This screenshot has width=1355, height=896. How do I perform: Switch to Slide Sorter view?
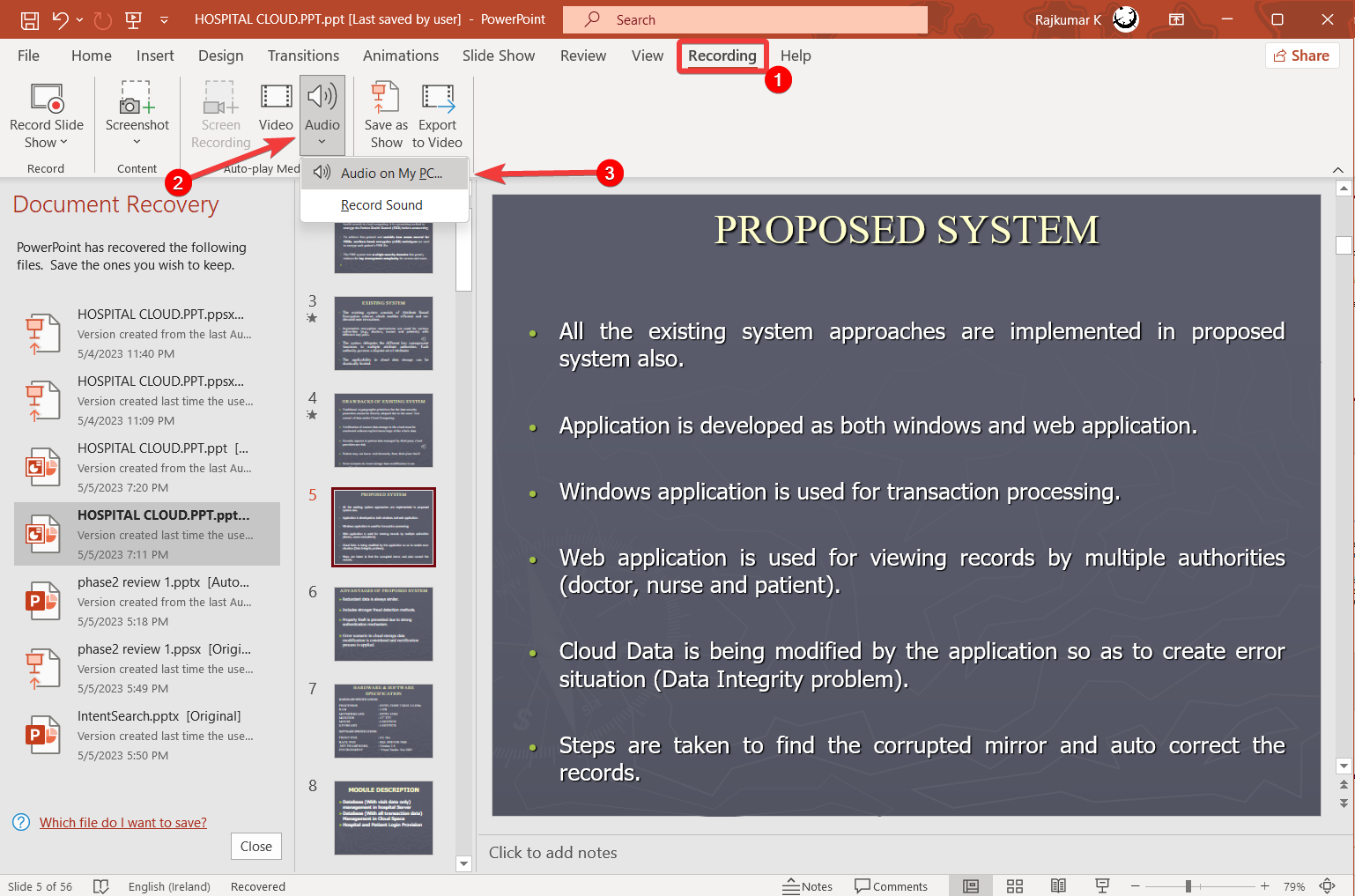click(x=1015, y=886)
